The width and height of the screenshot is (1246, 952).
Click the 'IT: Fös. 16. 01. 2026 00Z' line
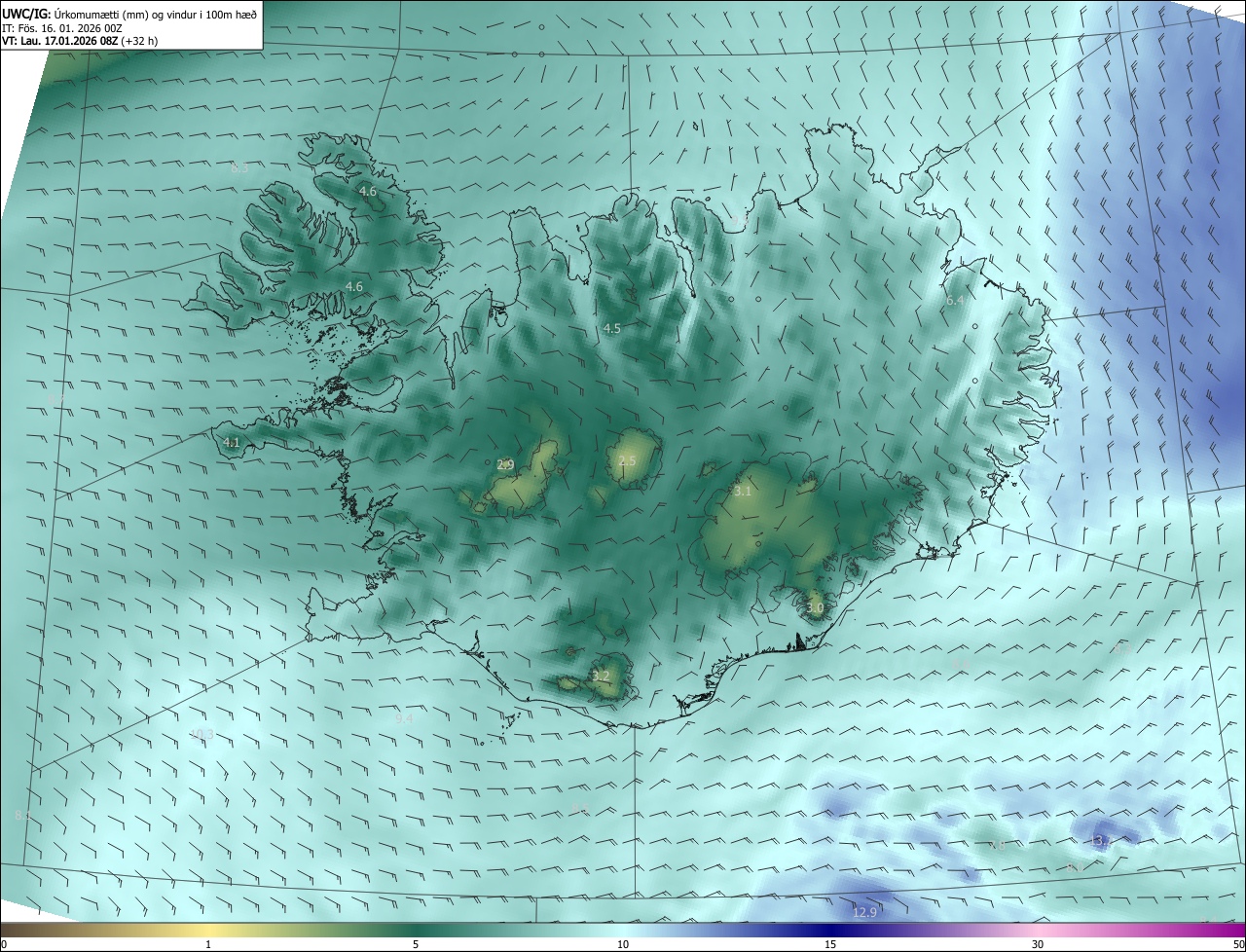(x=61, y=28)
